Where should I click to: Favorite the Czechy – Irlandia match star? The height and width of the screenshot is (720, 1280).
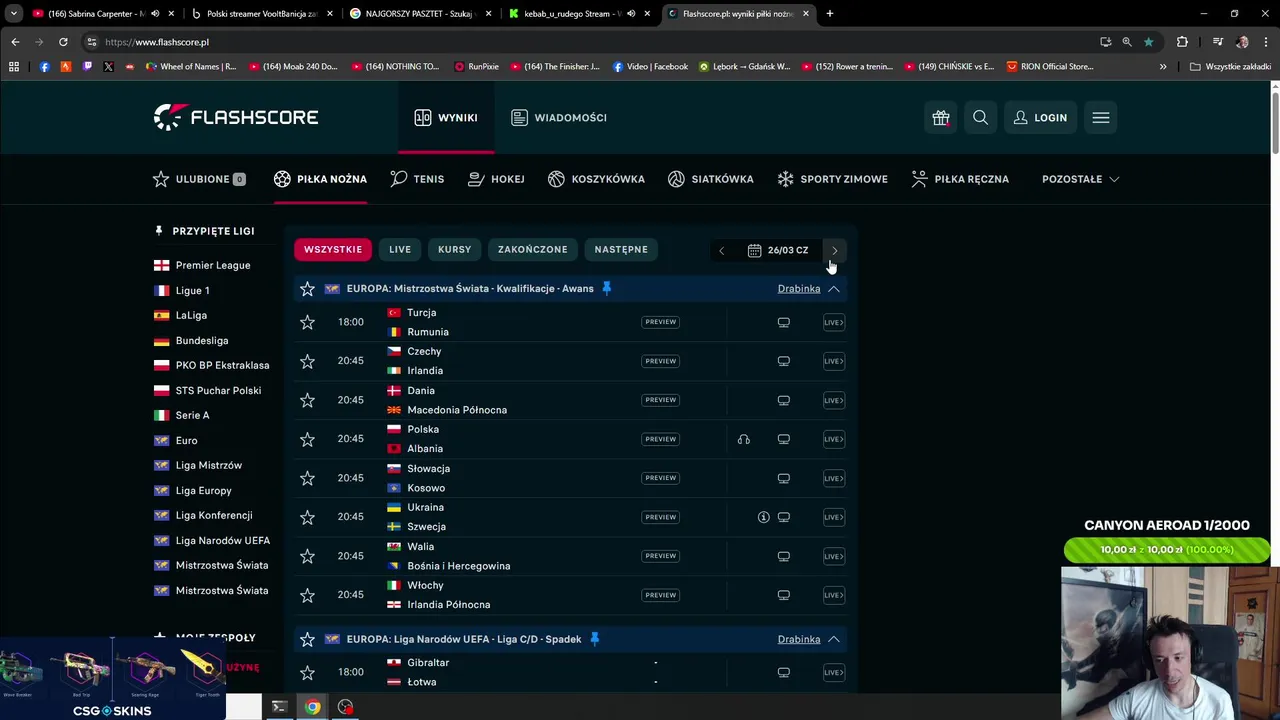(307, 361)
